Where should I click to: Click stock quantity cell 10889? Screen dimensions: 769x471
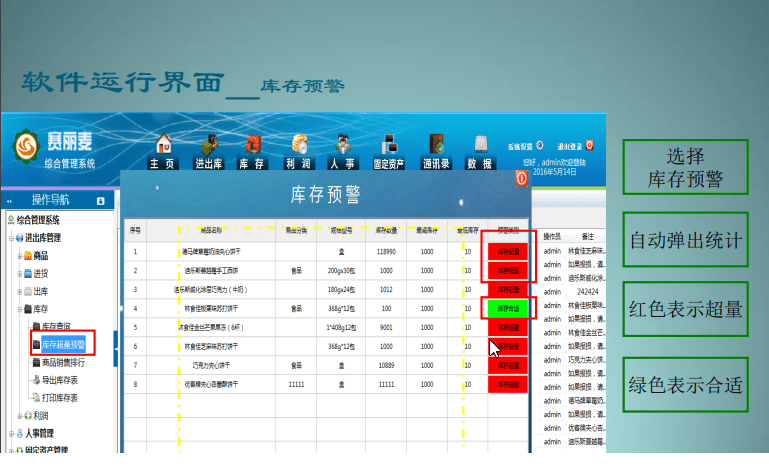386,366
